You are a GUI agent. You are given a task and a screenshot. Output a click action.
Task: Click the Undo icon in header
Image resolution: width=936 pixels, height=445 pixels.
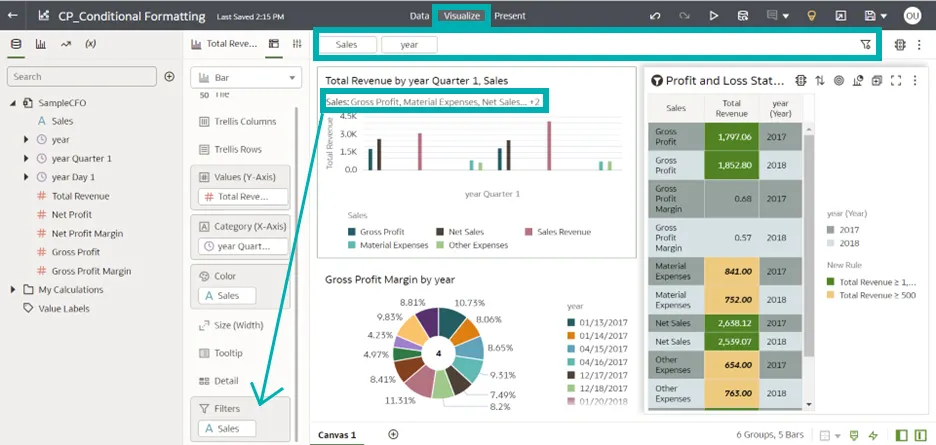click(655, 16)
